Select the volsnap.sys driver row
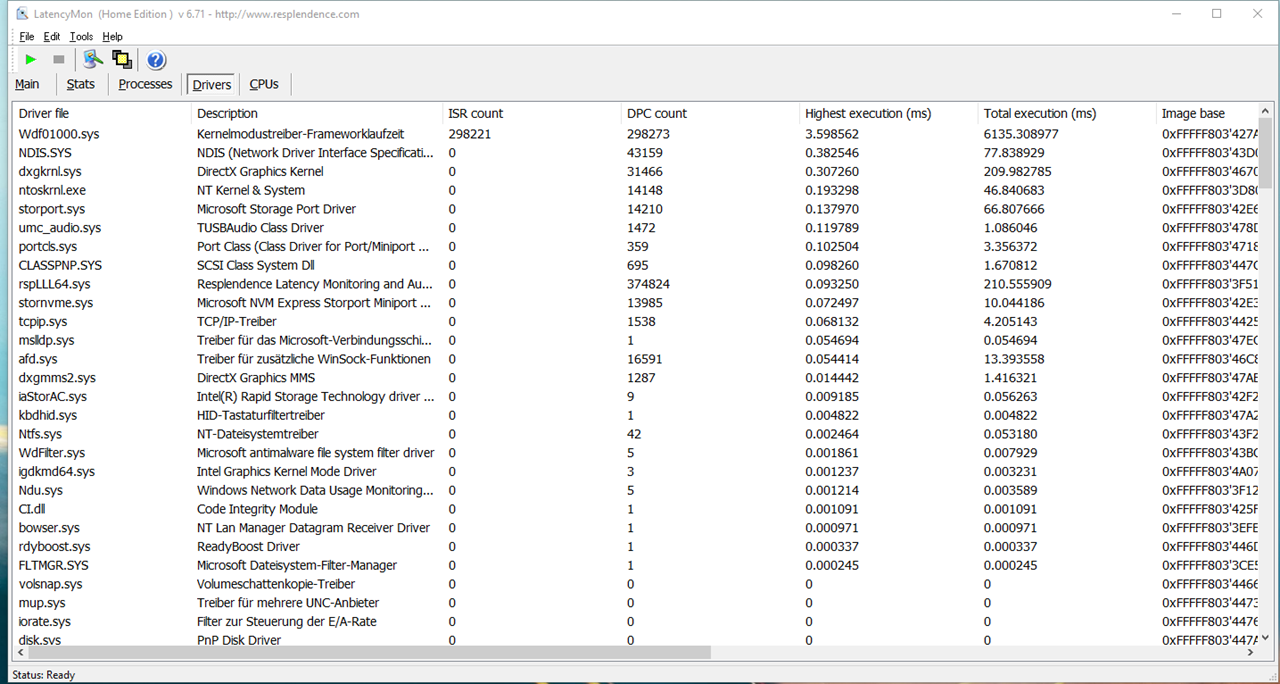Screen dimensions: 1280x684 pos(634,584)
